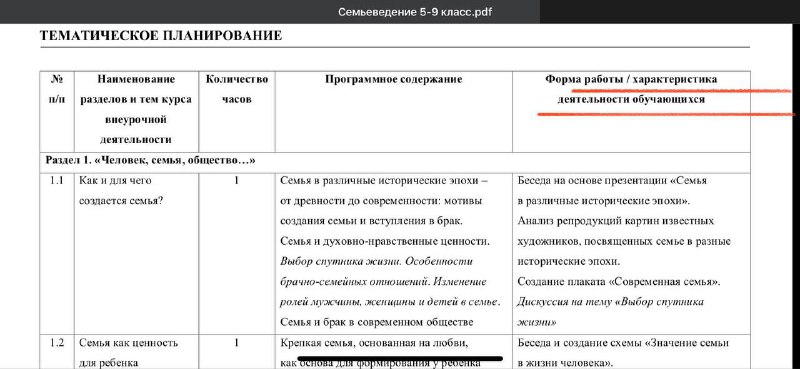This screenshot has height=369, width=800.
Task: Click the header 'Форма работы / характеристика'
Action: coord(631,79)
